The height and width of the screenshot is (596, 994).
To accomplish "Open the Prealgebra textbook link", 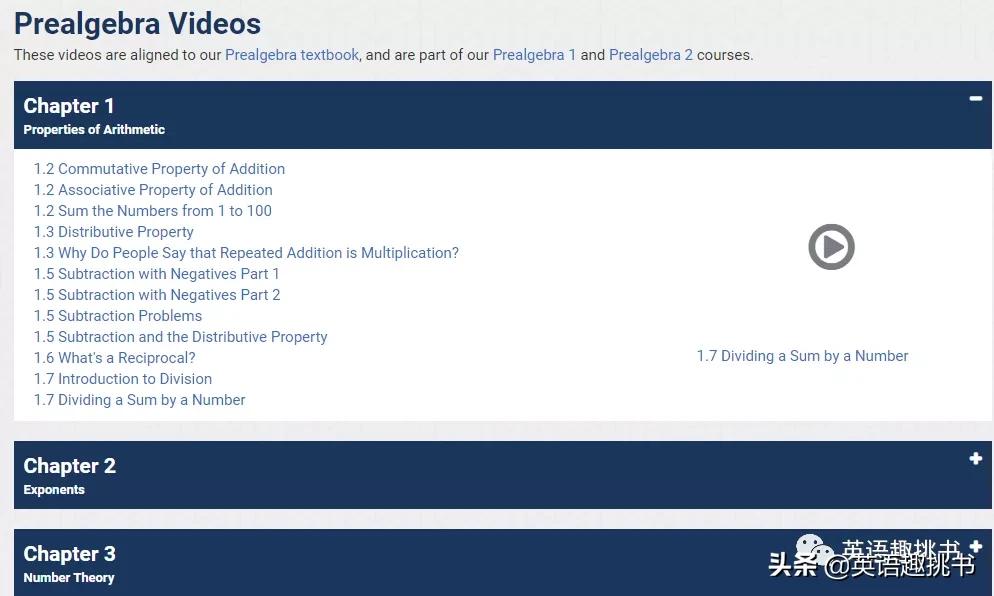I will 291,55.
